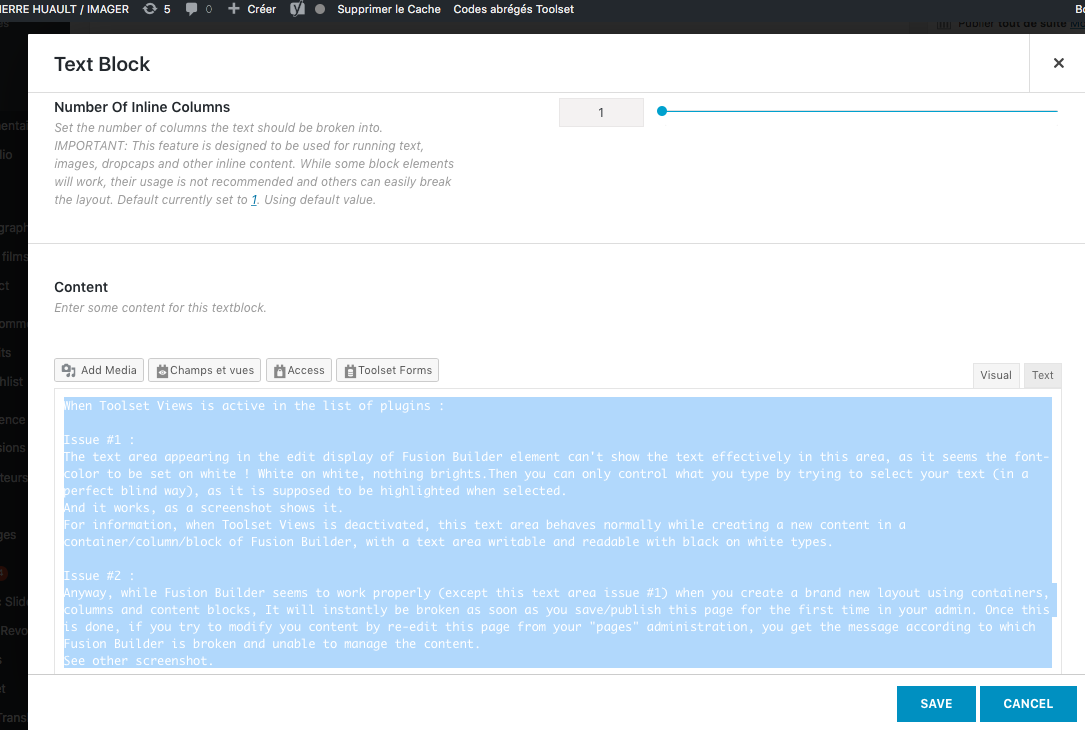Open the Access shortcode button
This screenshot has height=730, width=1085.
pos(299,370)
